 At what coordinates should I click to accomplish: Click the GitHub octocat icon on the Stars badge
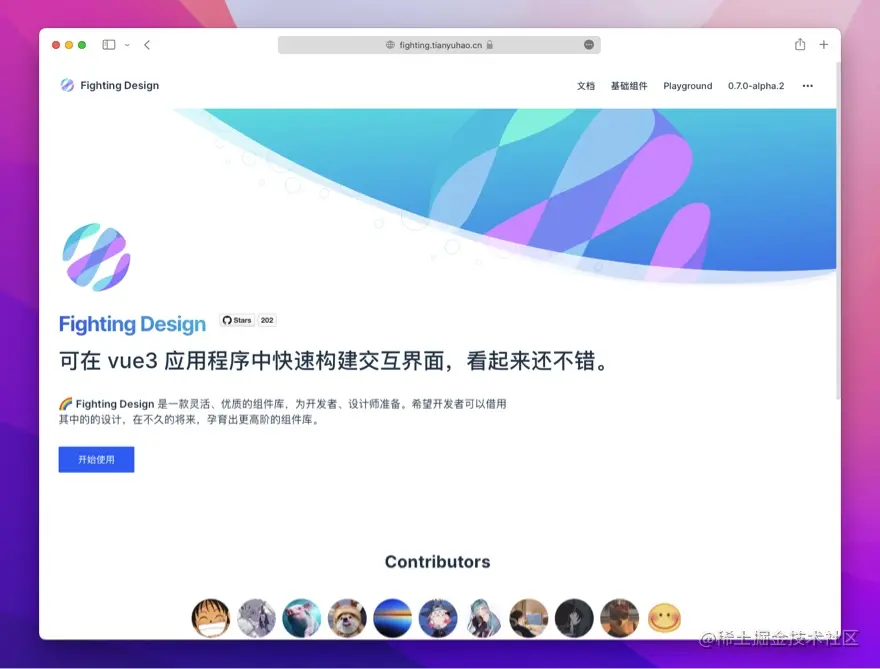pos(227,320)
